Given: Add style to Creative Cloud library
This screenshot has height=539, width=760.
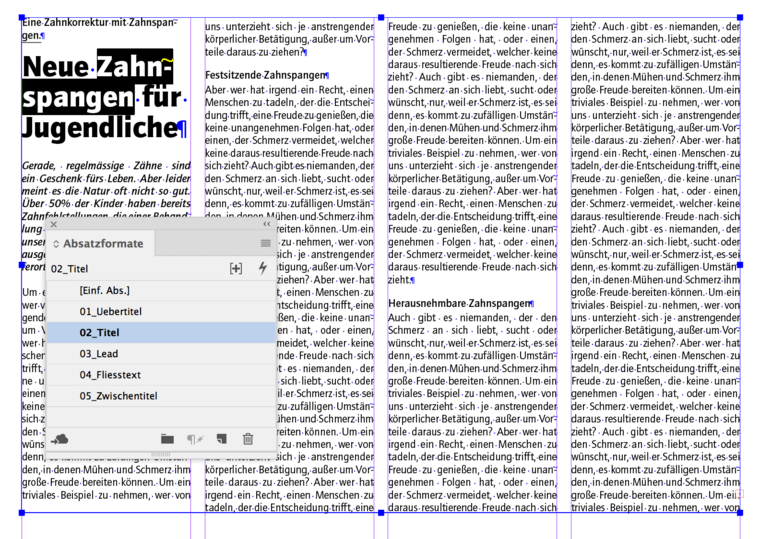Looking at the screenshot, I should (x=60, y=440).
